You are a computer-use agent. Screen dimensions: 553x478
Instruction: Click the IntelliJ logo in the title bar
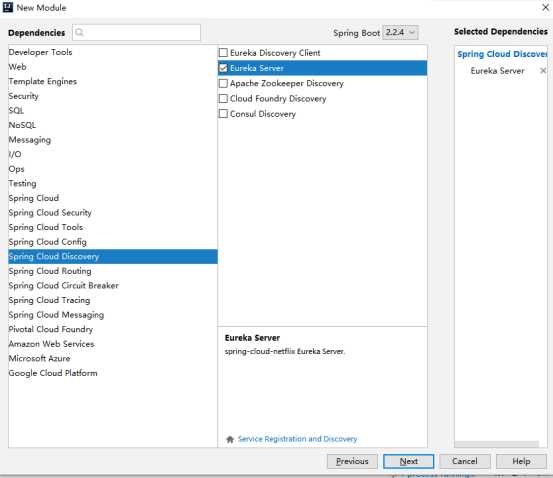(x=7, y=7)
